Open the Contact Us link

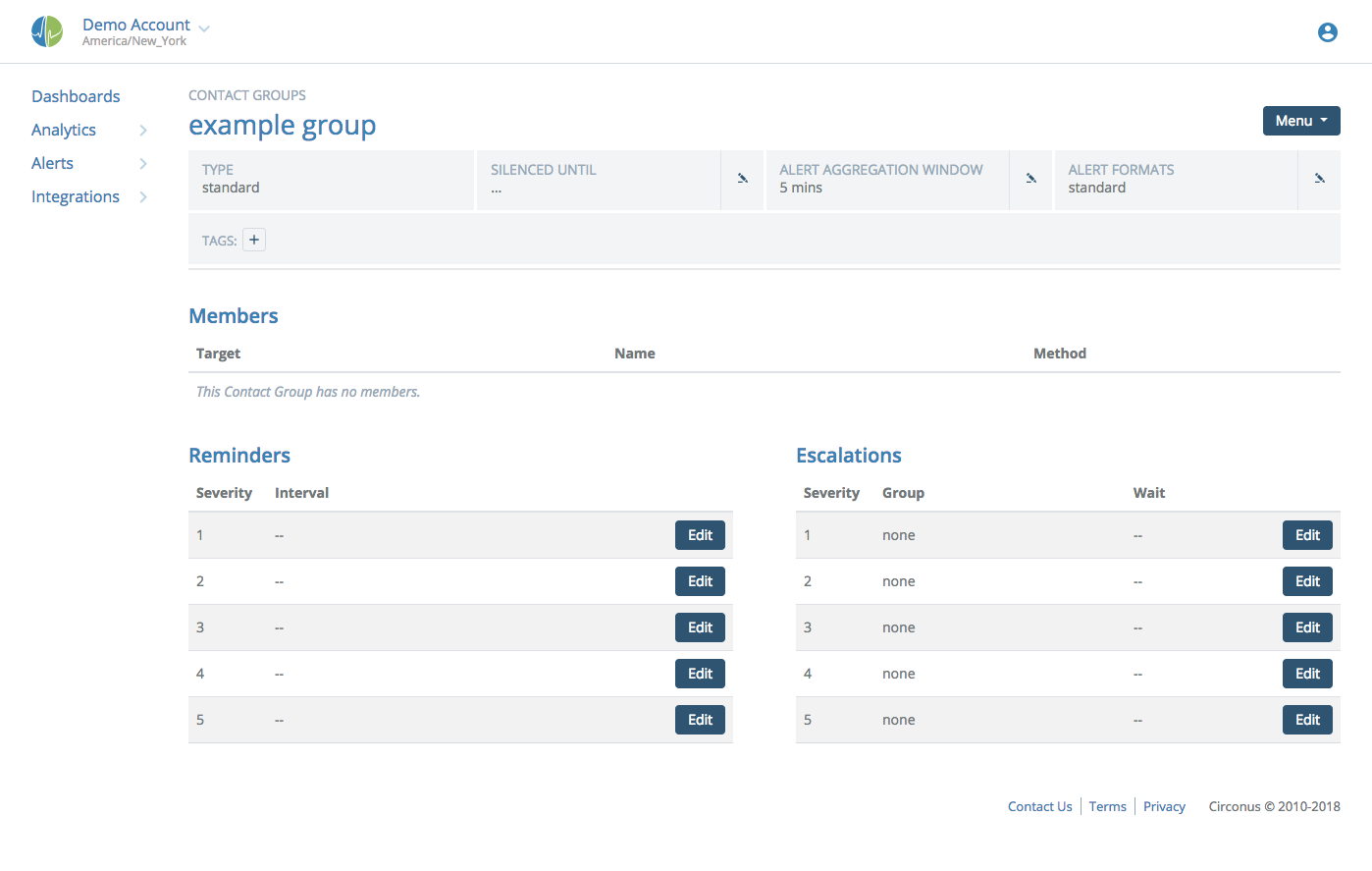click(1039, 806)
